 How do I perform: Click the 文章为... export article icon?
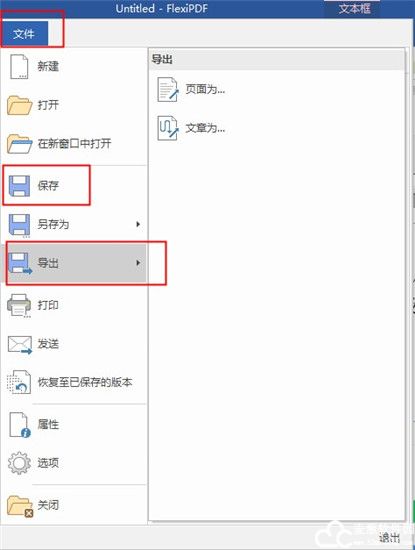click(168, 128)
